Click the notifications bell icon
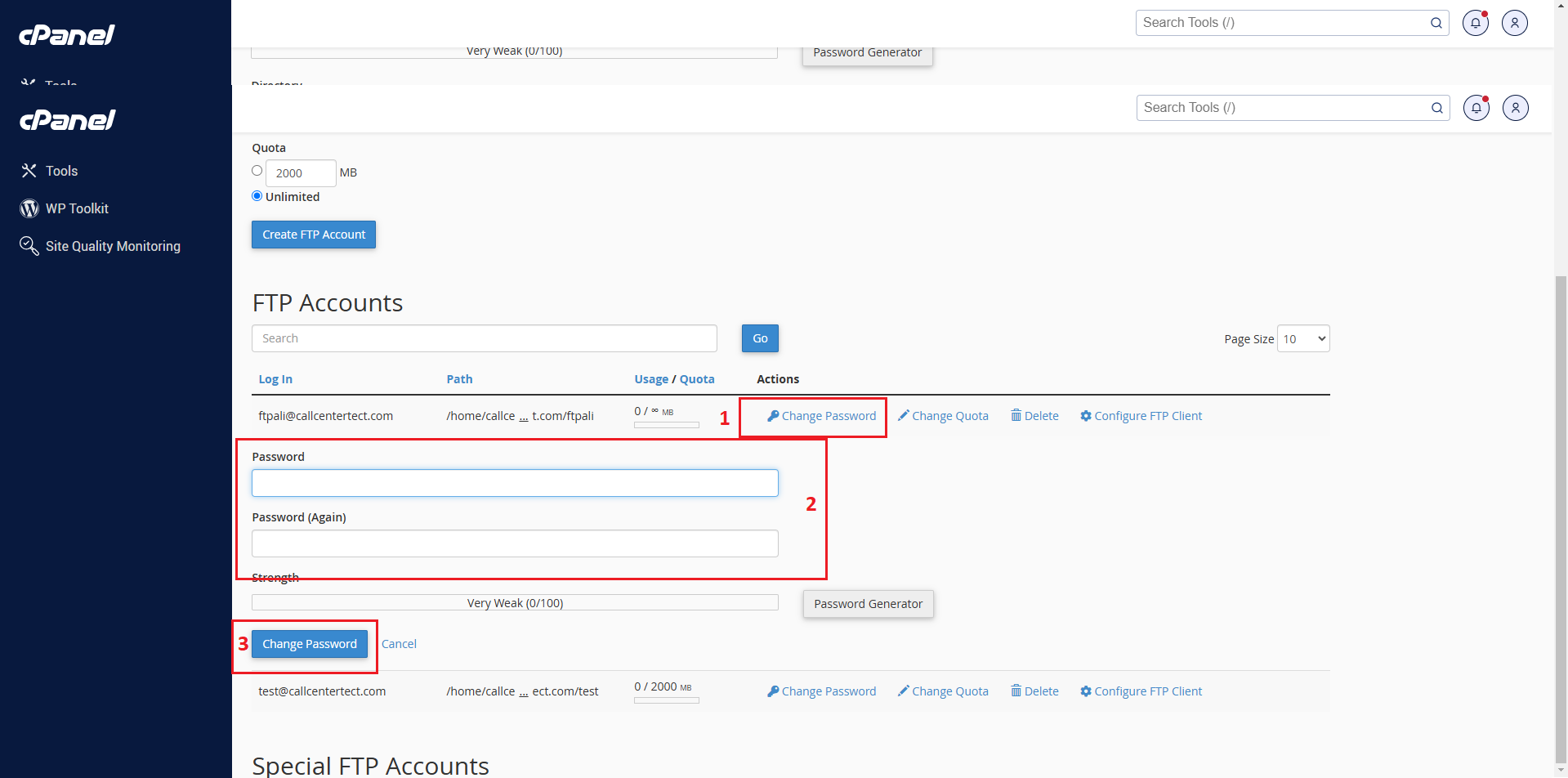Screen dimensions: 1568x778 pos(1476,108)
